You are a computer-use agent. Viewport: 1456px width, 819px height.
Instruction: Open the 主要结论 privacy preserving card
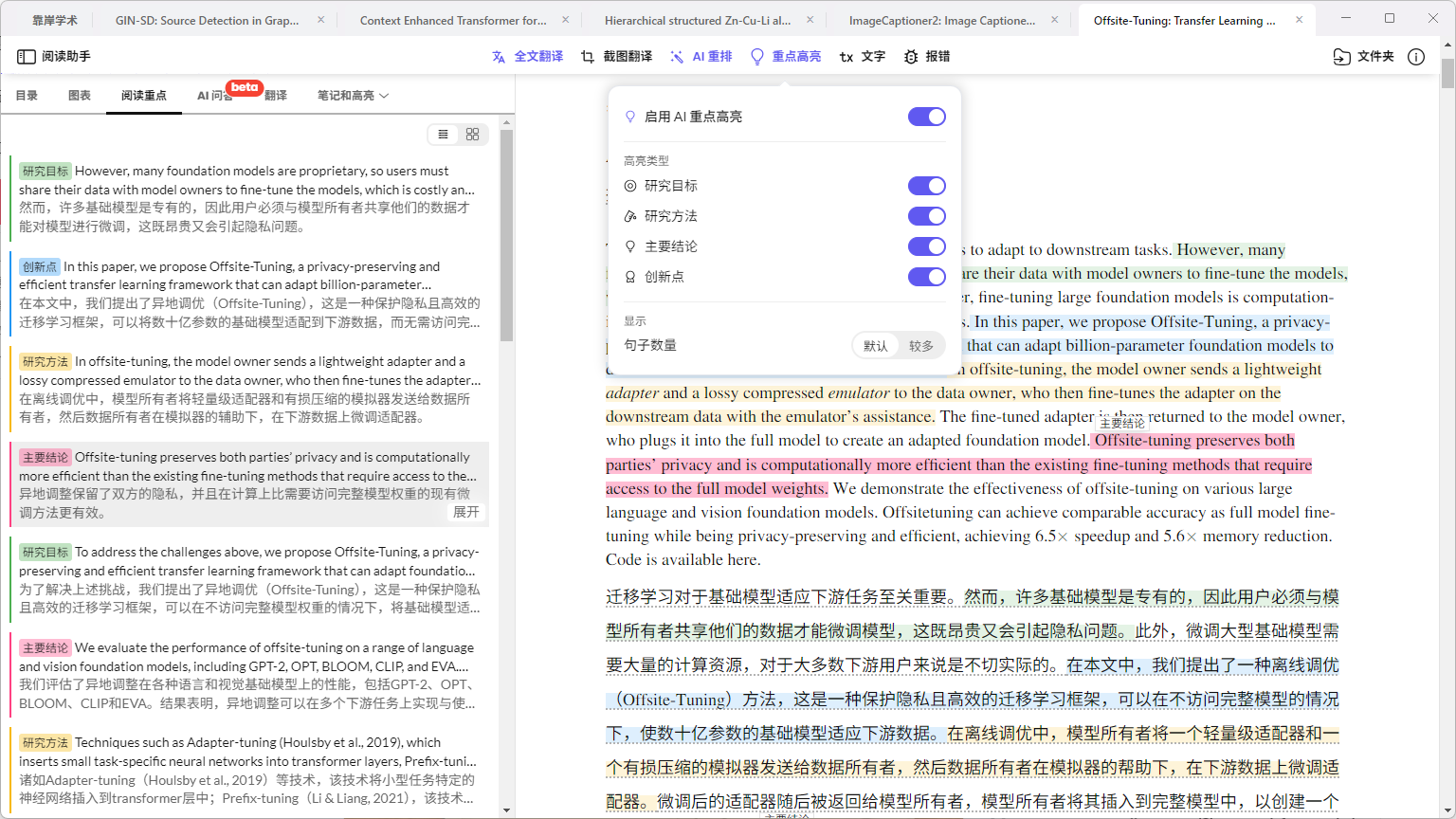tap(249, 484)
